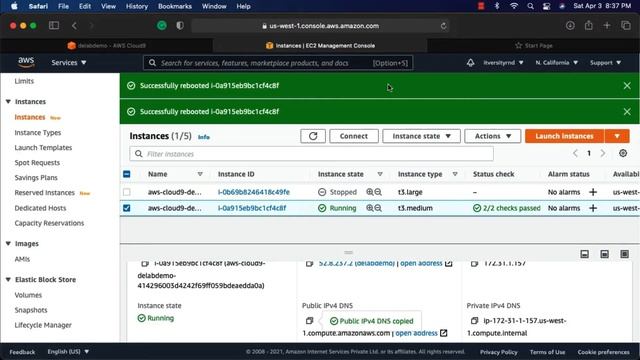Zoom out filter on Running state
The height and width of the screenshot is (360, 640).
coord(378,208)
